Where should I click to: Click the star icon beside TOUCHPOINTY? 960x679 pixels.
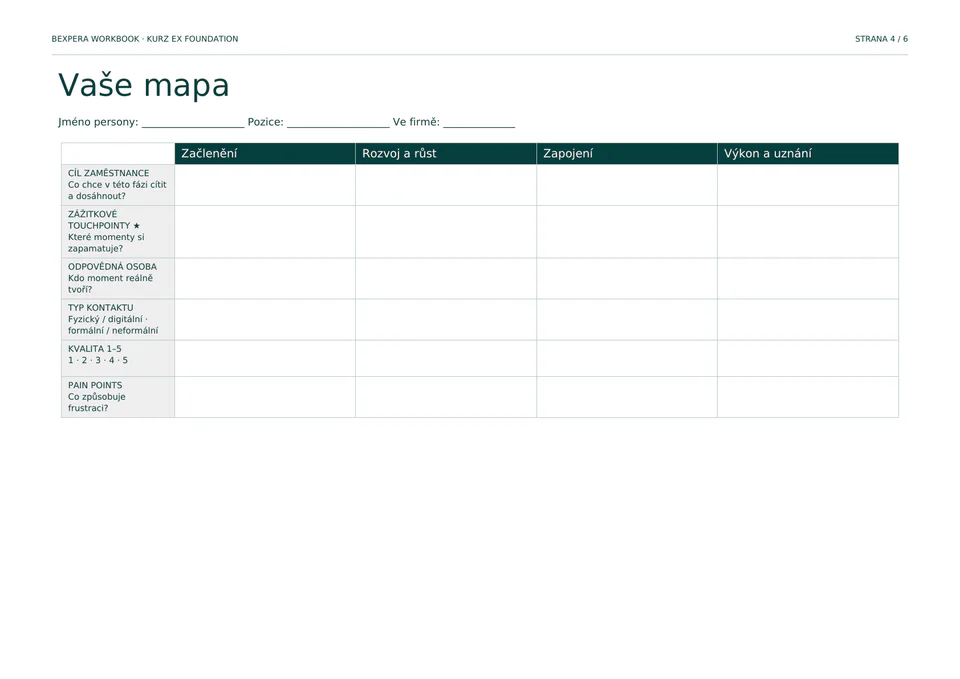137,226
